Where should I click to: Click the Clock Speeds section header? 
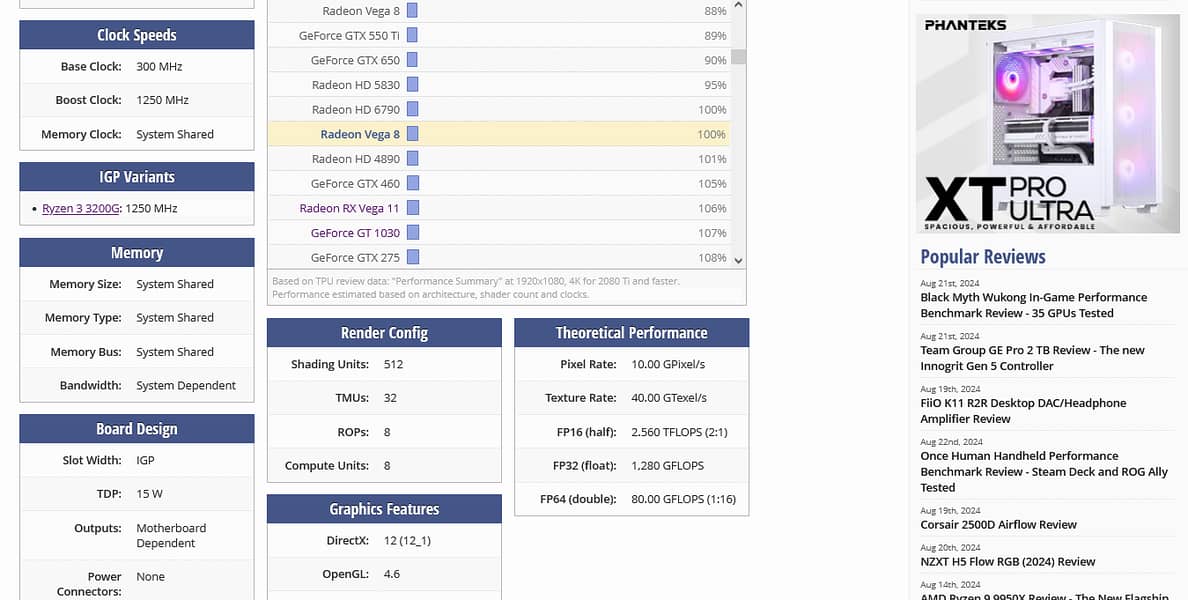tap(136, 35)
